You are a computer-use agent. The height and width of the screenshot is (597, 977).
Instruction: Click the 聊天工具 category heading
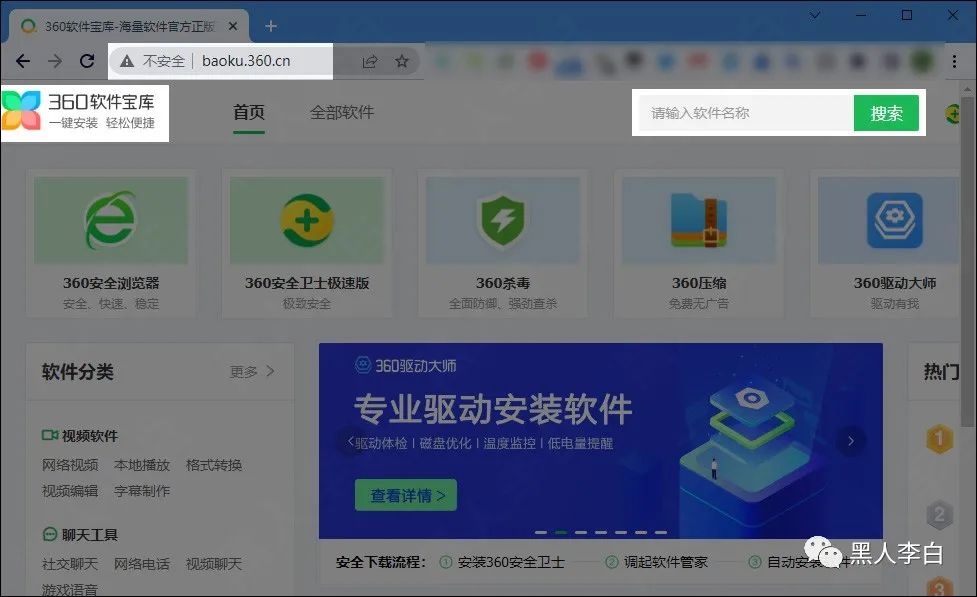pos(90,535)
